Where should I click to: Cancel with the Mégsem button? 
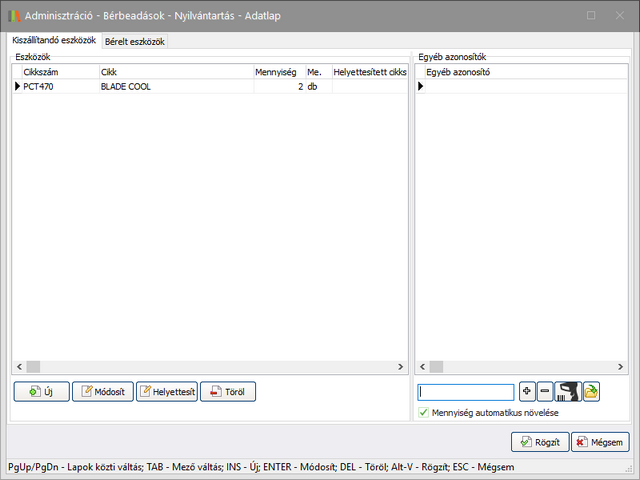click(x=600, y=442)
